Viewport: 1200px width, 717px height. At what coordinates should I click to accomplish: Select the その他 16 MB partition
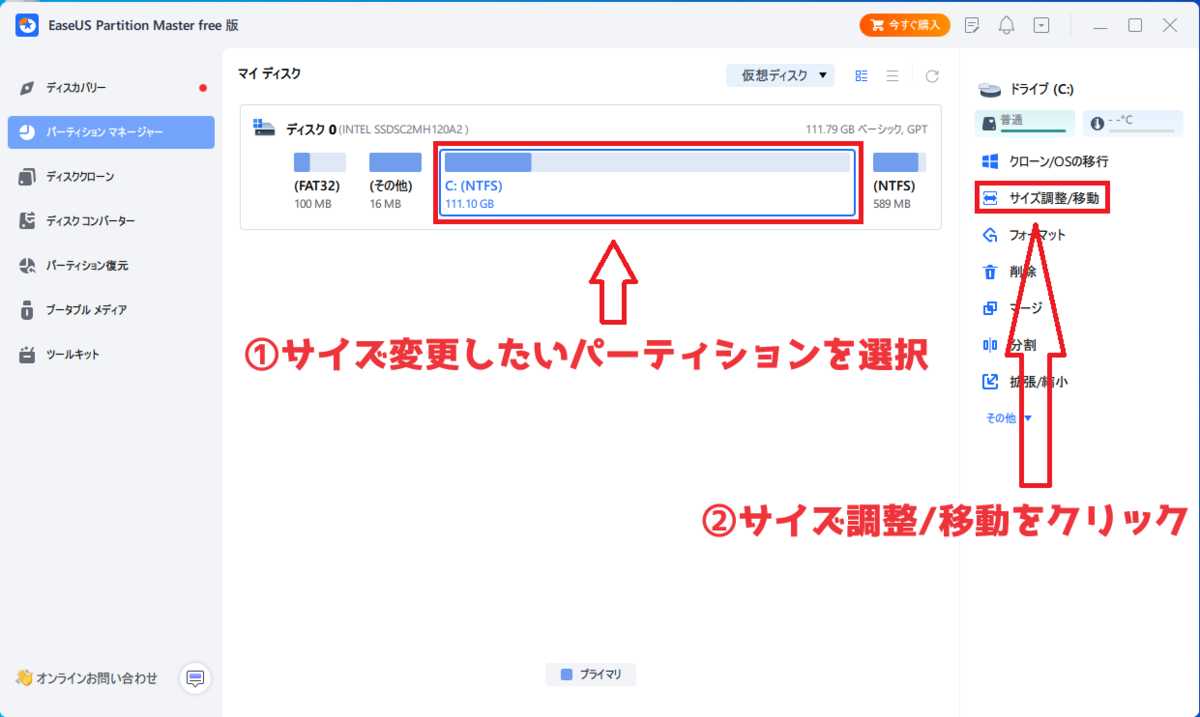pos(395,181)
